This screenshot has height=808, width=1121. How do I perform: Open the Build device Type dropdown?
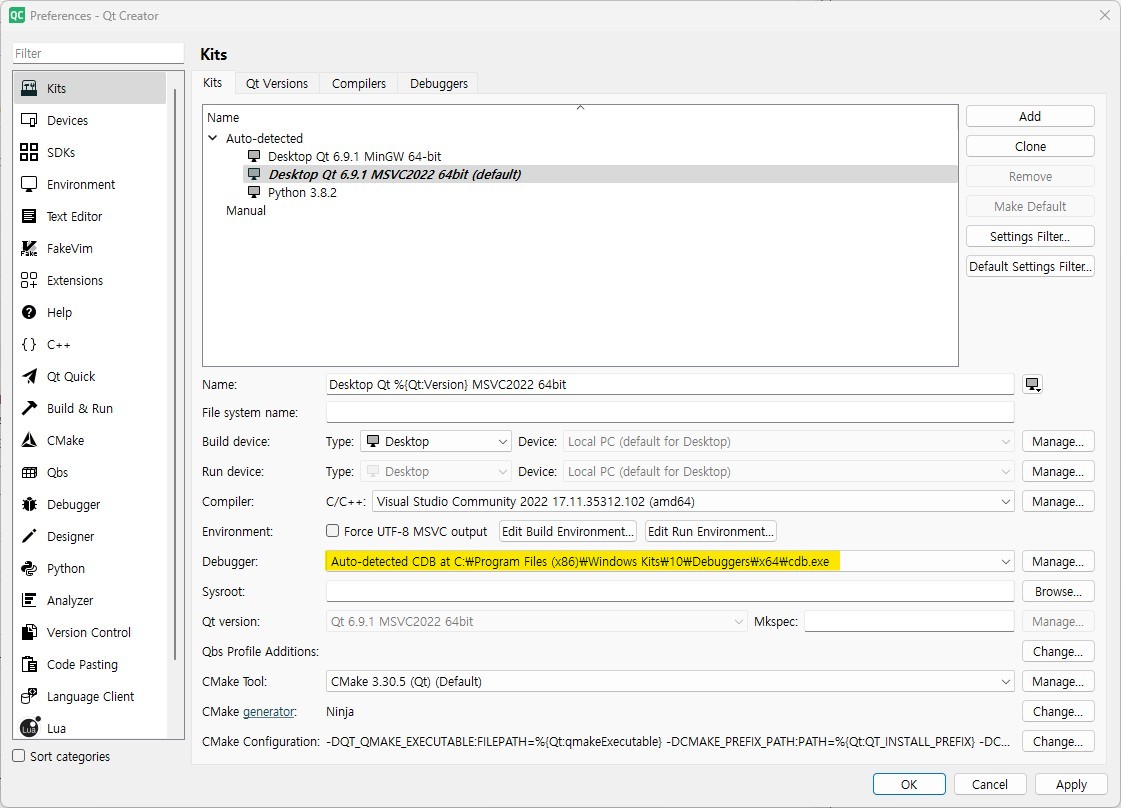pyautogui.click(x=435, y=441)
